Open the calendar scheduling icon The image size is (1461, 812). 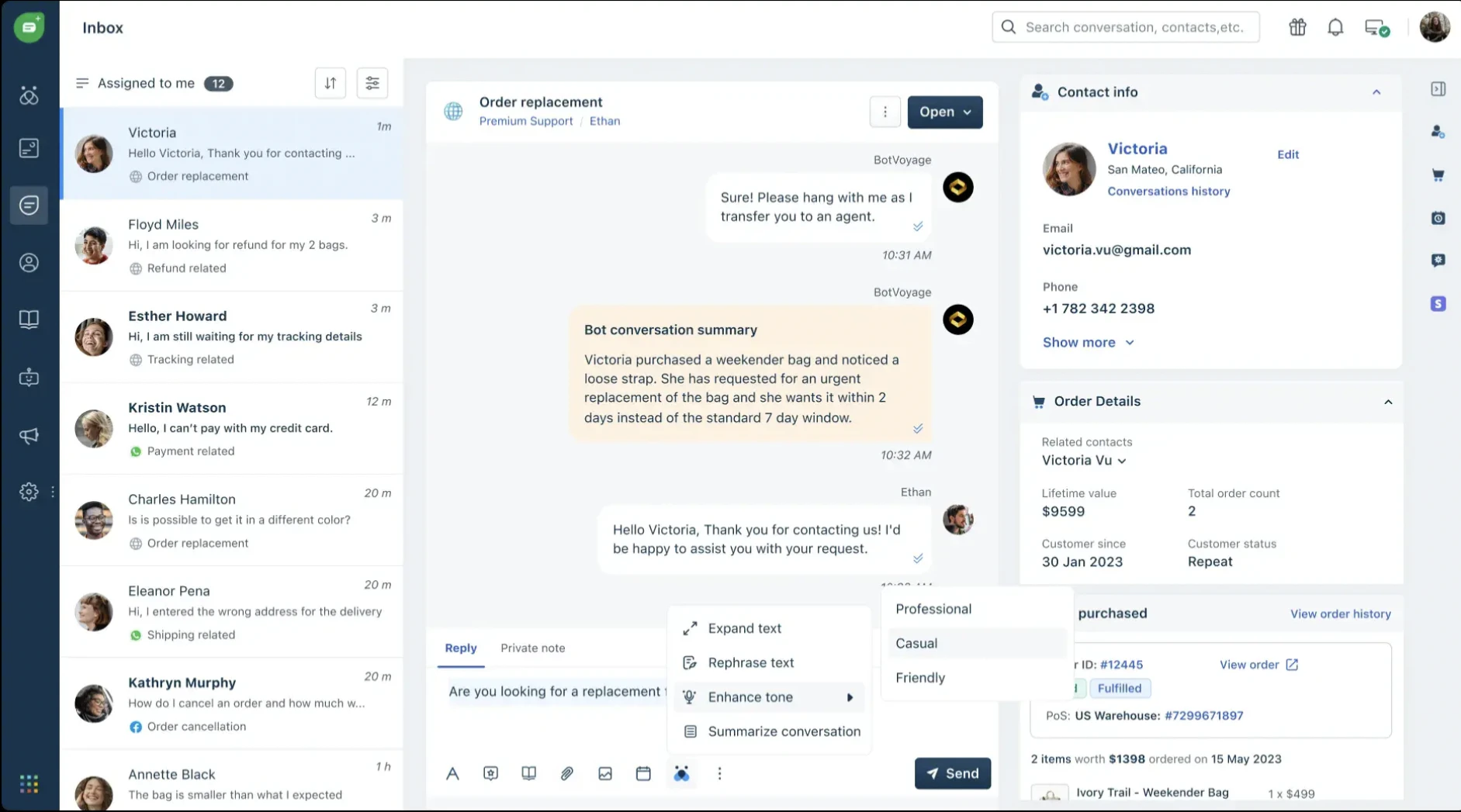click(643, 773)
